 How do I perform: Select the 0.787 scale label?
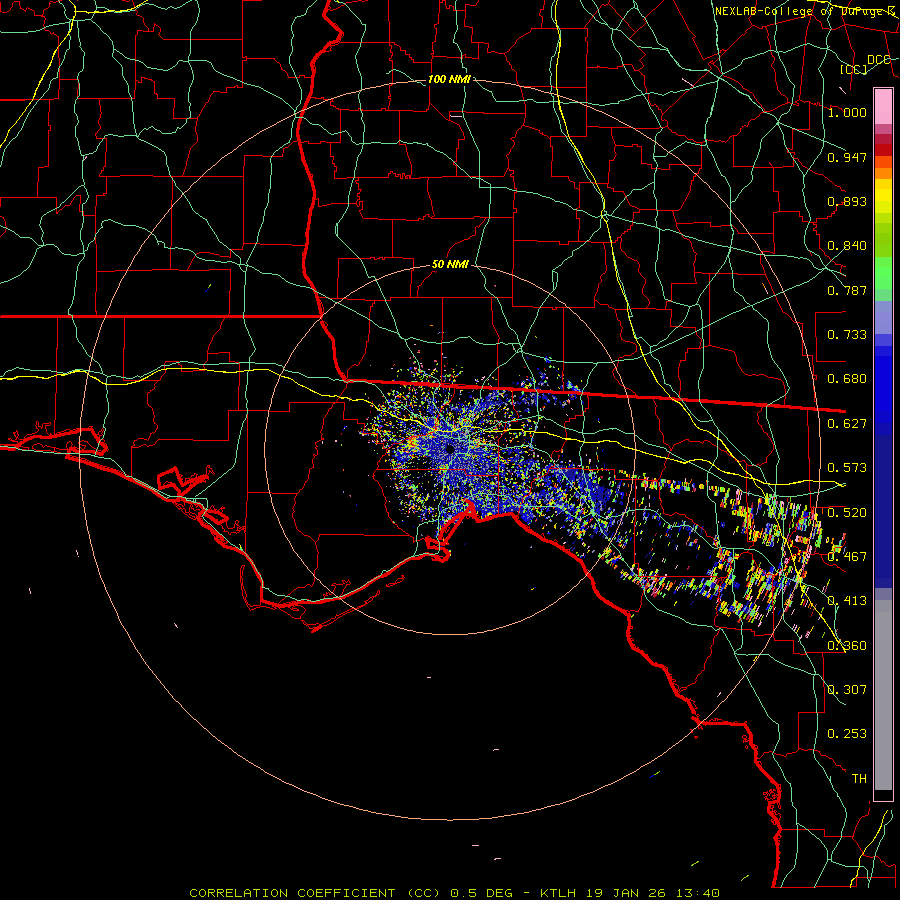point(847,290)
